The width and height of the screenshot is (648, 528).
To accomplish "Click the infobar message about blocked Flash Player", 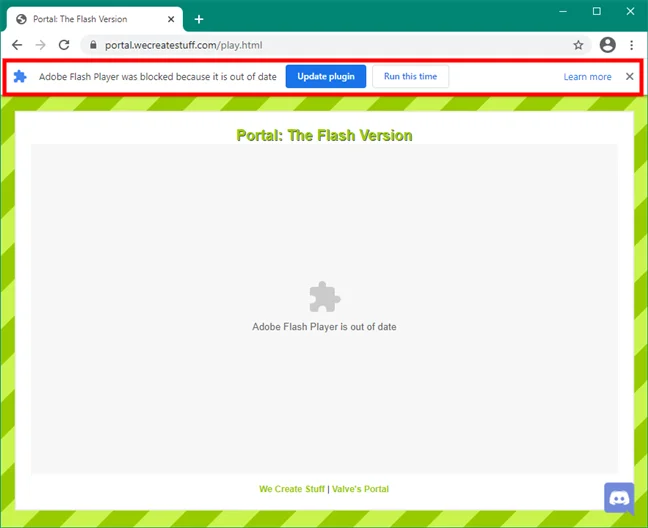I will [x=157, y=77].
